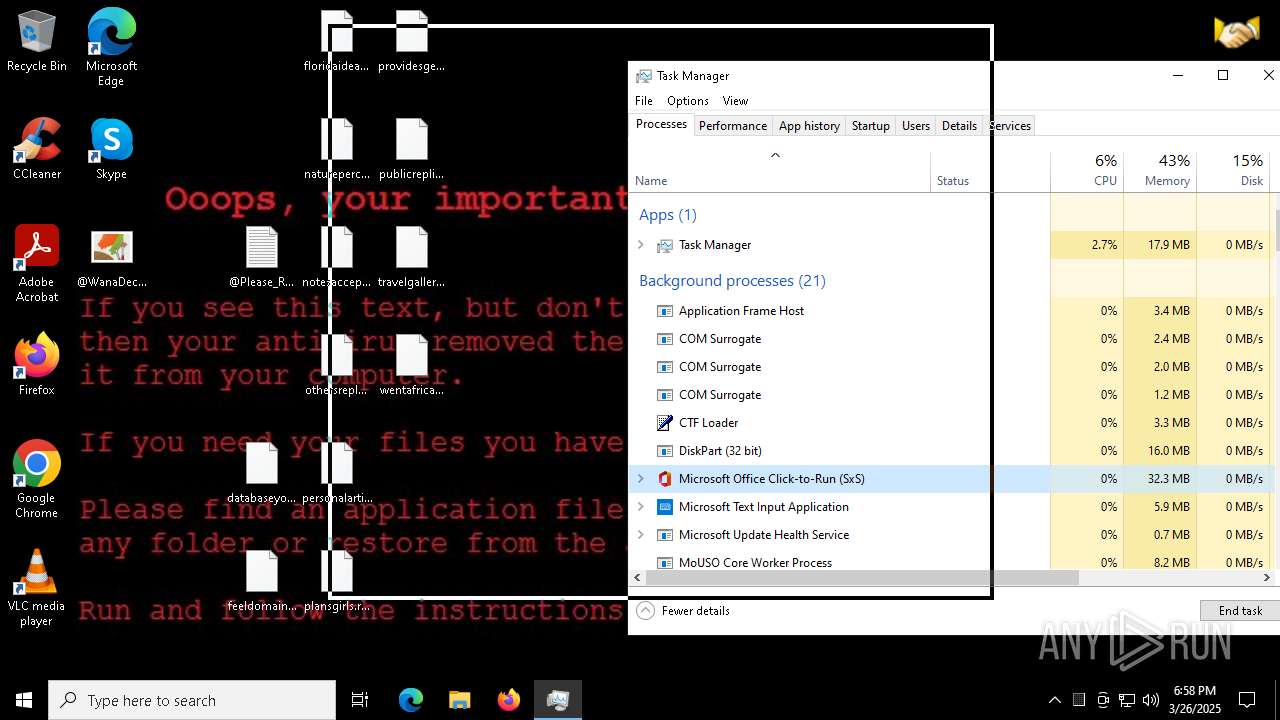Sort processes by the CPU column

(1087, 172)
